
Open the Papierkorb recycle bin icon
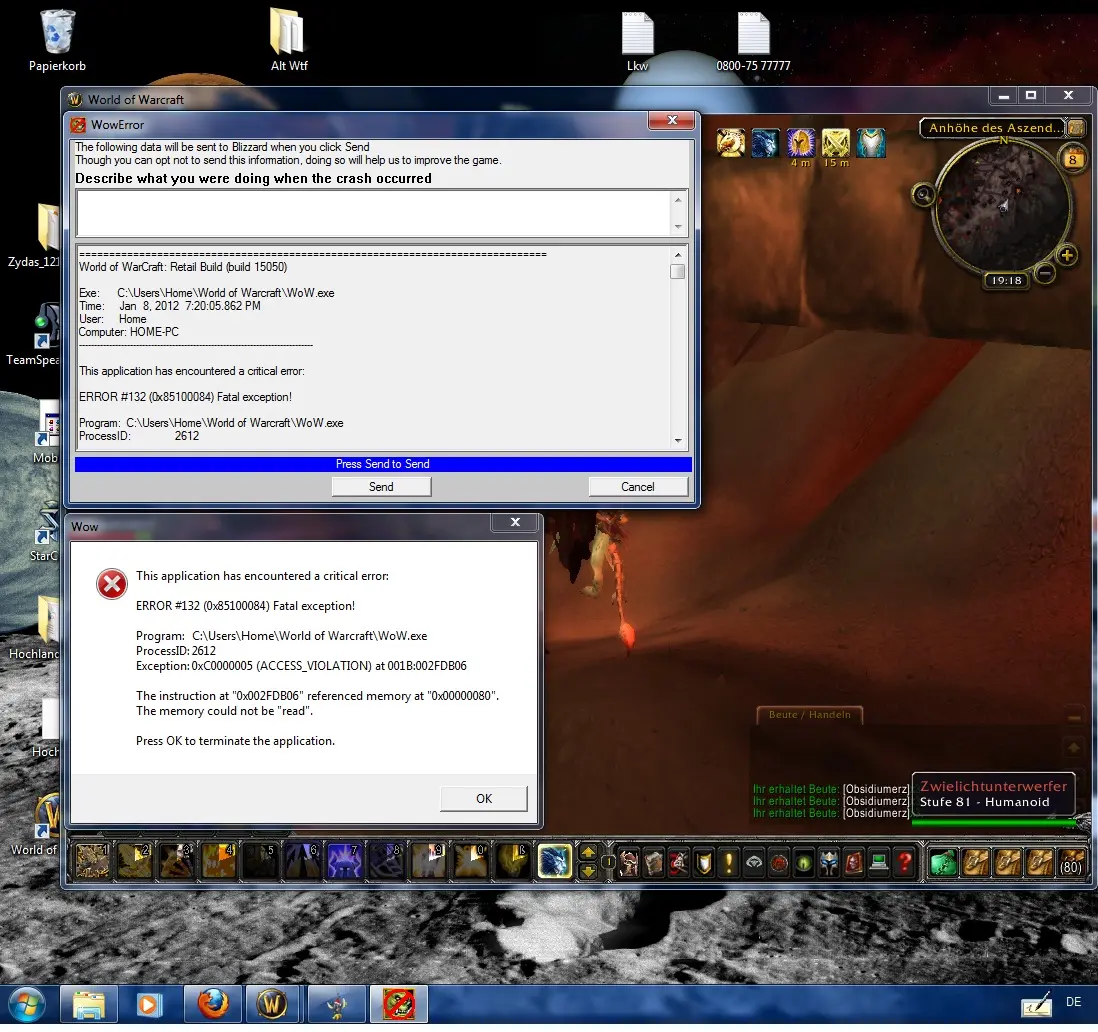click(x=57, y=33)
